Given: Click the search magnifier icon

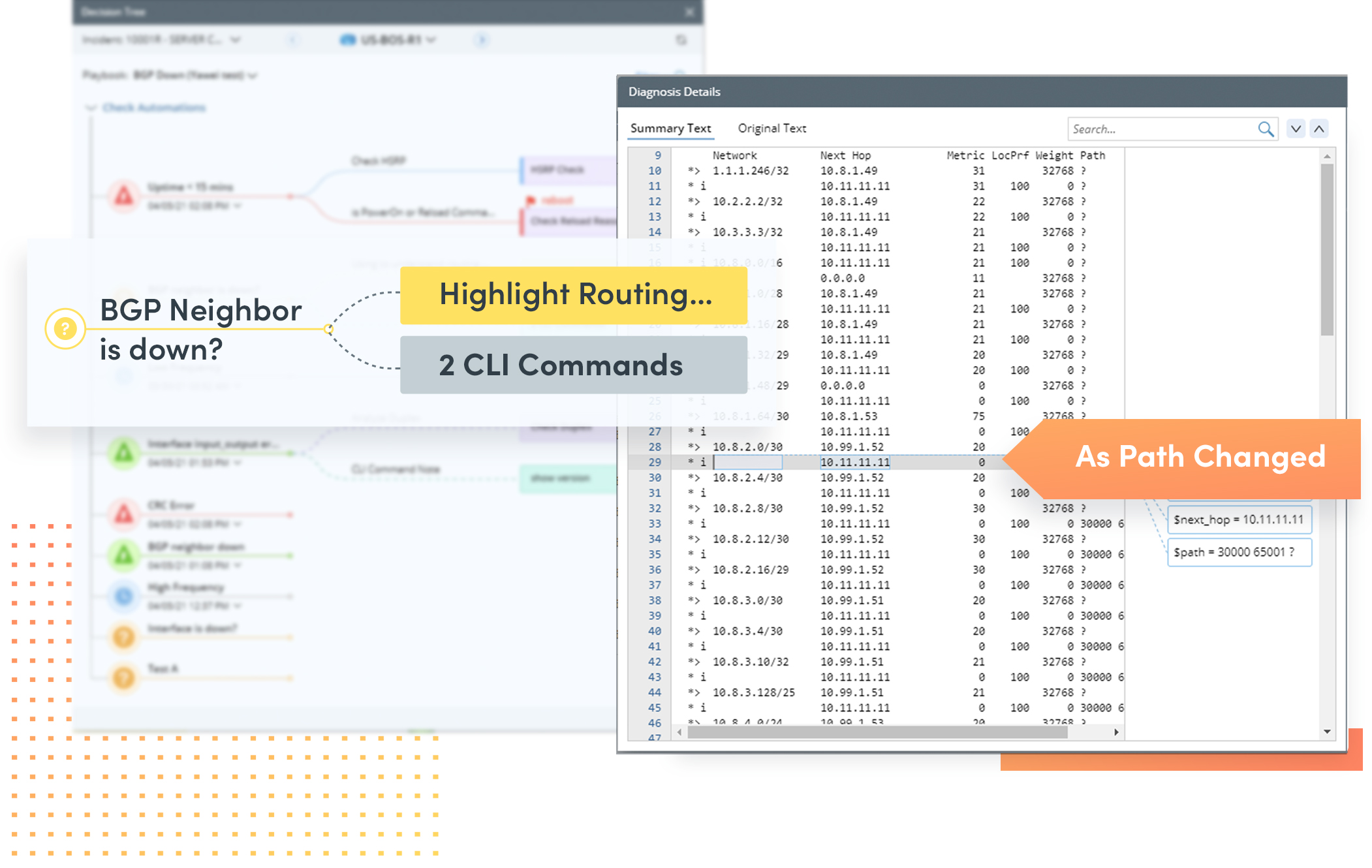Looking at the screenshot, I should click(1265, 129).
